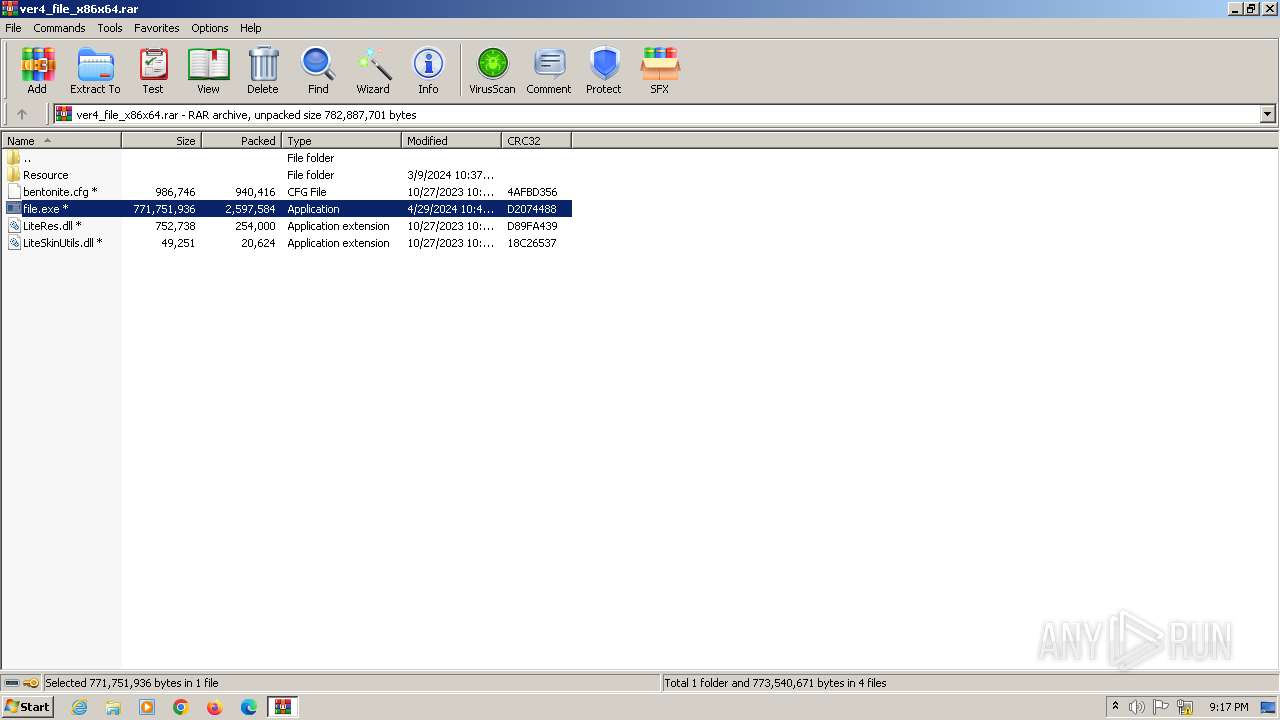Click the Add toolbar icon
The width and height of the screenshot is (1280, 720).
pyautogui.click(x=37, y=70)
